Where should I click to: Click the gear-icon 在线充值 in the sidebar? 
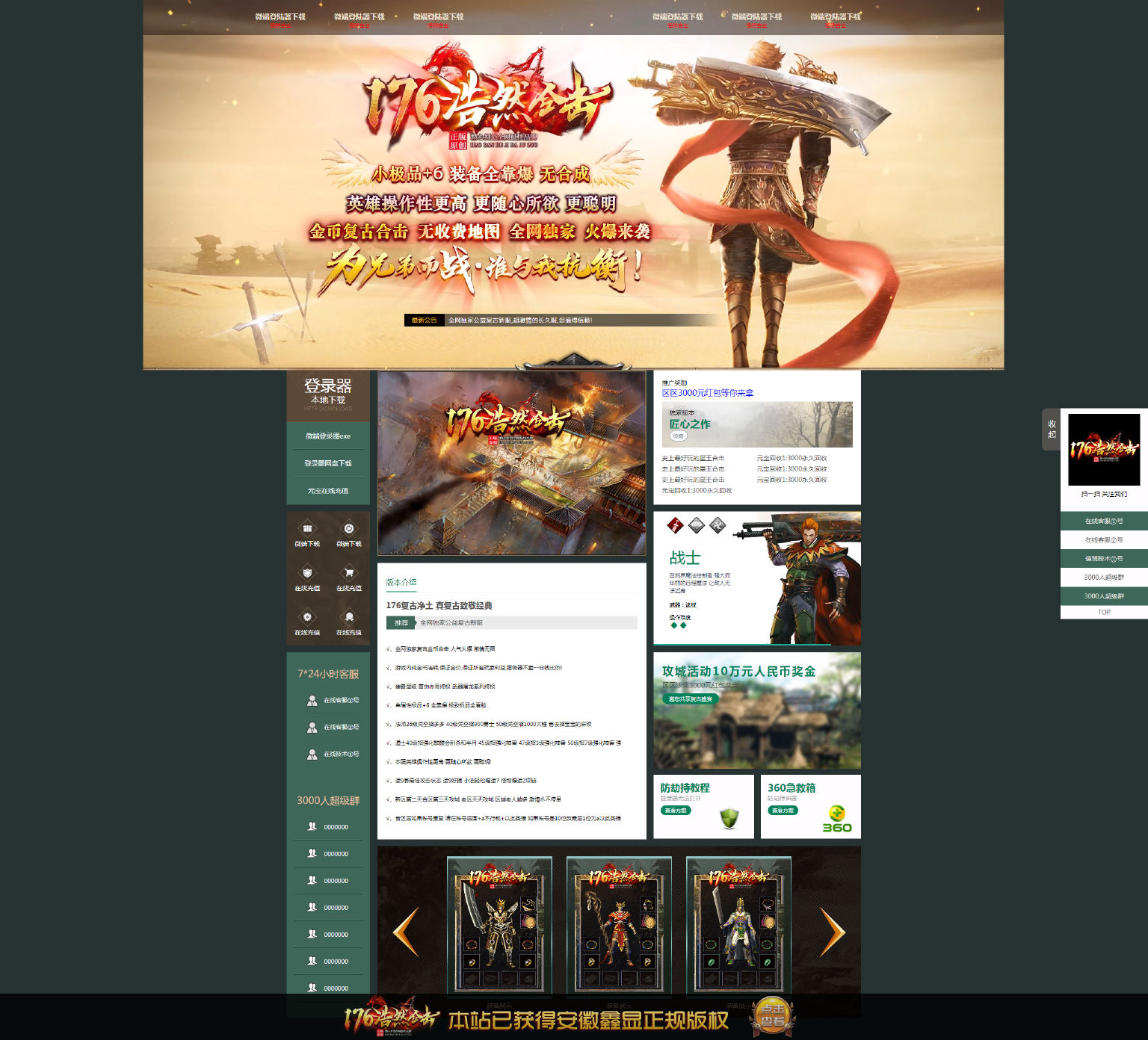click(x=307, y=617)
